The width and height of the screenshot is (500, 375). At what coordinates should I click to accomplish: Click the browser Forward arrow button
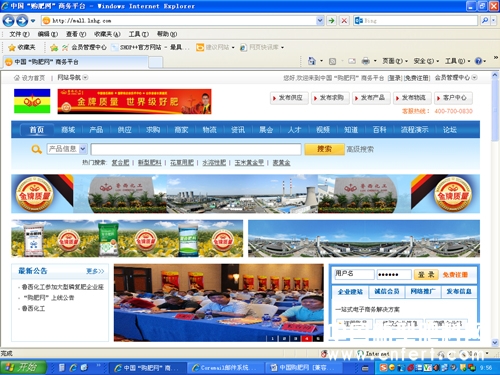pos(22,21)
